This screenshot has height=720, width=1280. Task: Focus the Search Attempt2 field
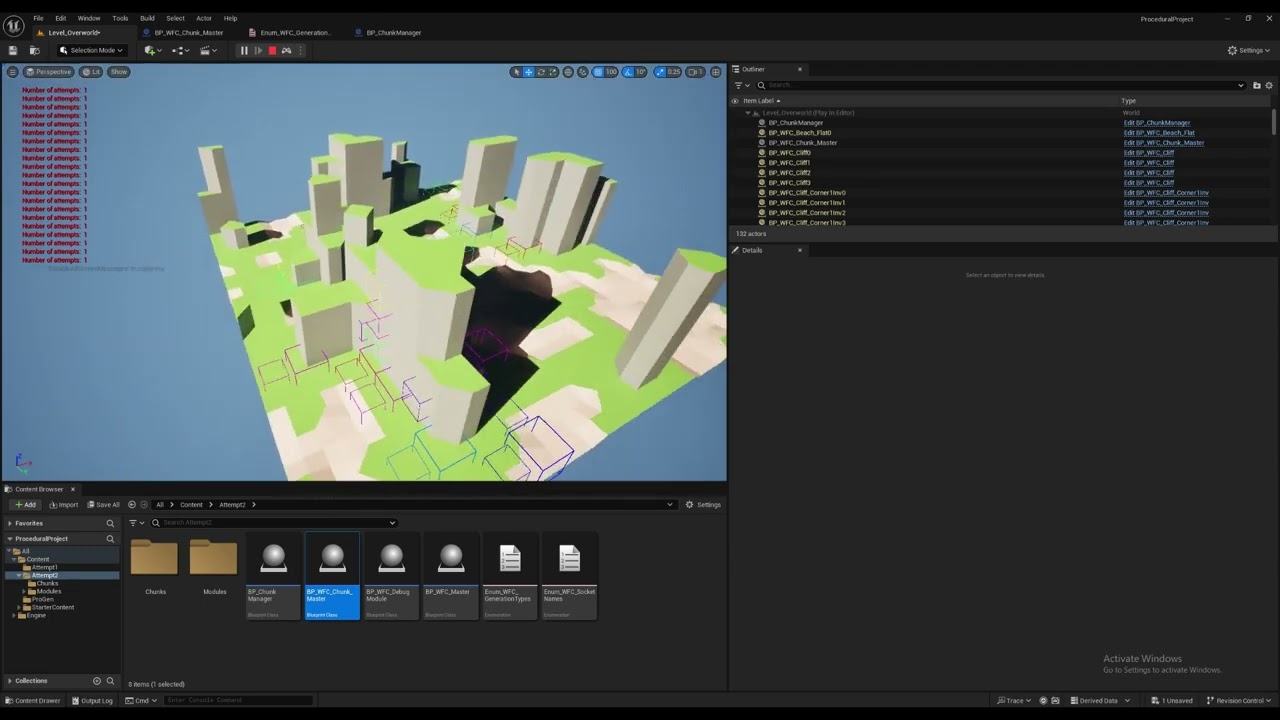coord(274,523)
